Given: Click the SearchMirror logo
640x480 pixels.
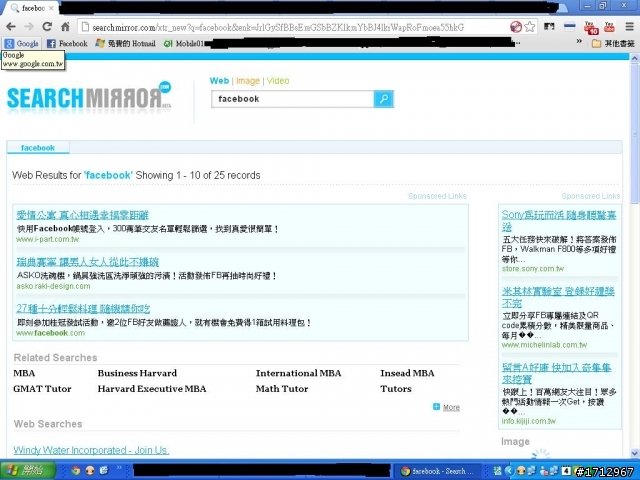Looking at the screenshot, I should (x=89, y=97).
